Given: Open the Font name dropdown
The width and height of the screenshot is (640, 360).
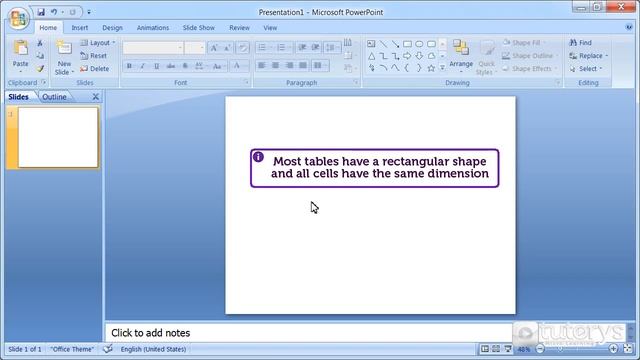Looking at the screenshot, I should click(x=180, y=48).
